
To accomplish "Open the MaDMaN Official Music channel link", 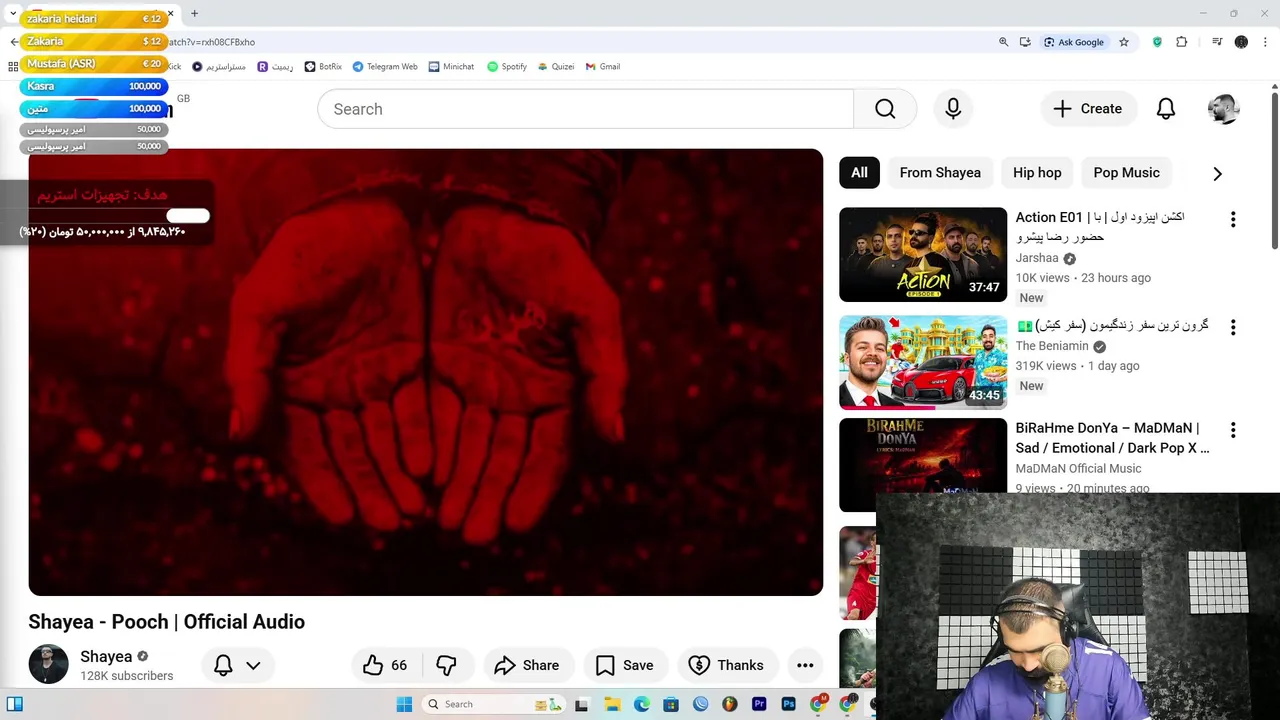I will coord(1078,468).
